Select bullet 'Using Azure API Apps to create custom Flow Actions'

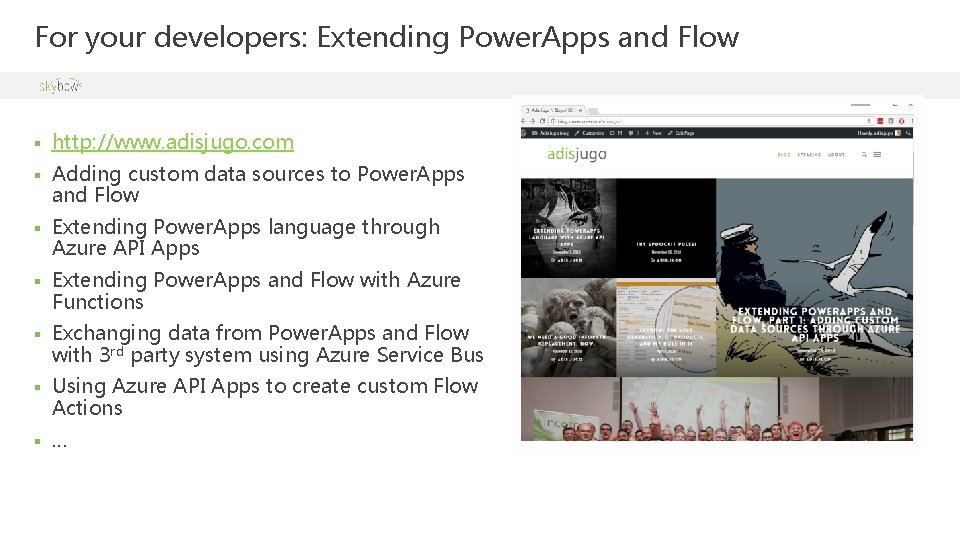[x=265, y=397]
